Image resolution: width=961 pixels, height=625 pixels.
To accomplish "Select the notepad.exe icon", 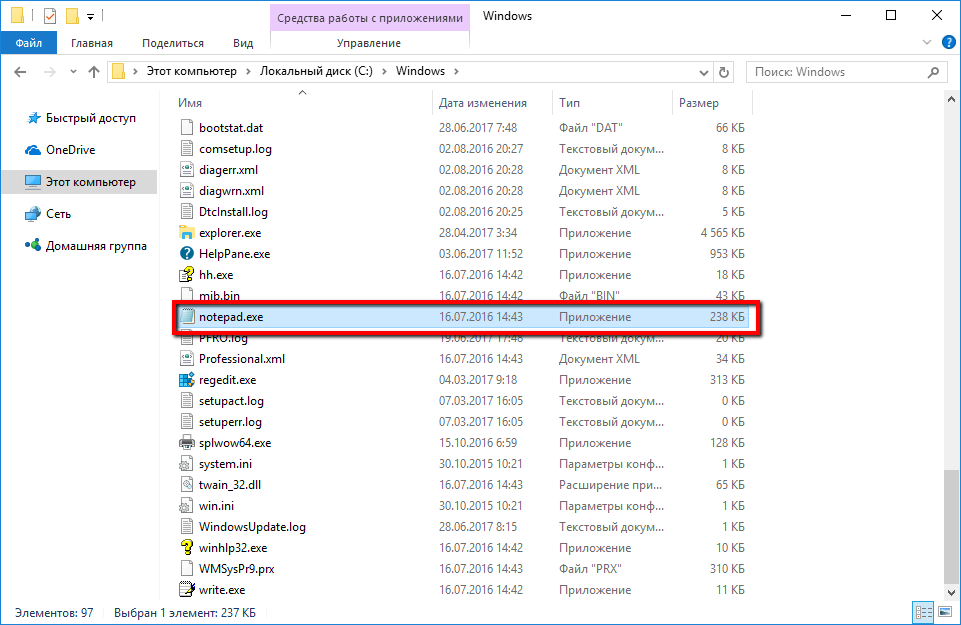I will pos(186,317).
